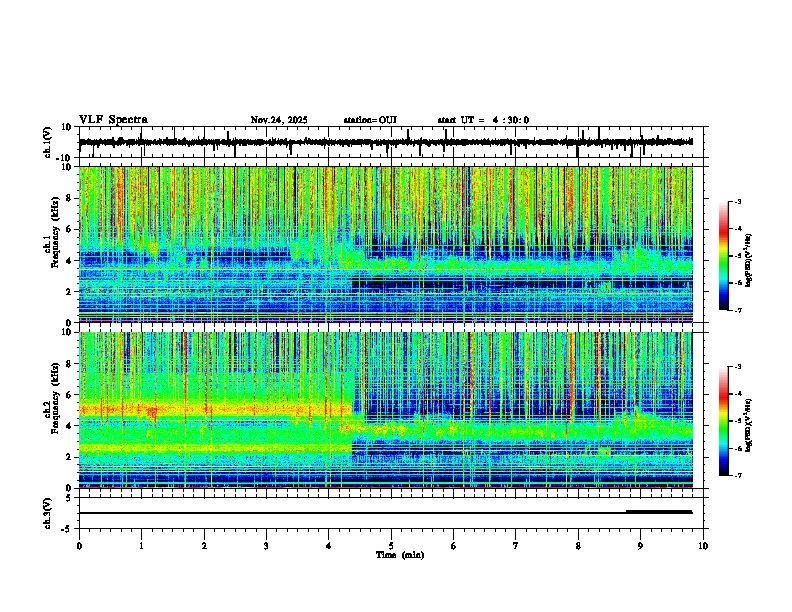Image resolution: width=792 pixels, height=612 pixels.
Task: Click the "5" tick on the Time axis
Action: point(391,546)
